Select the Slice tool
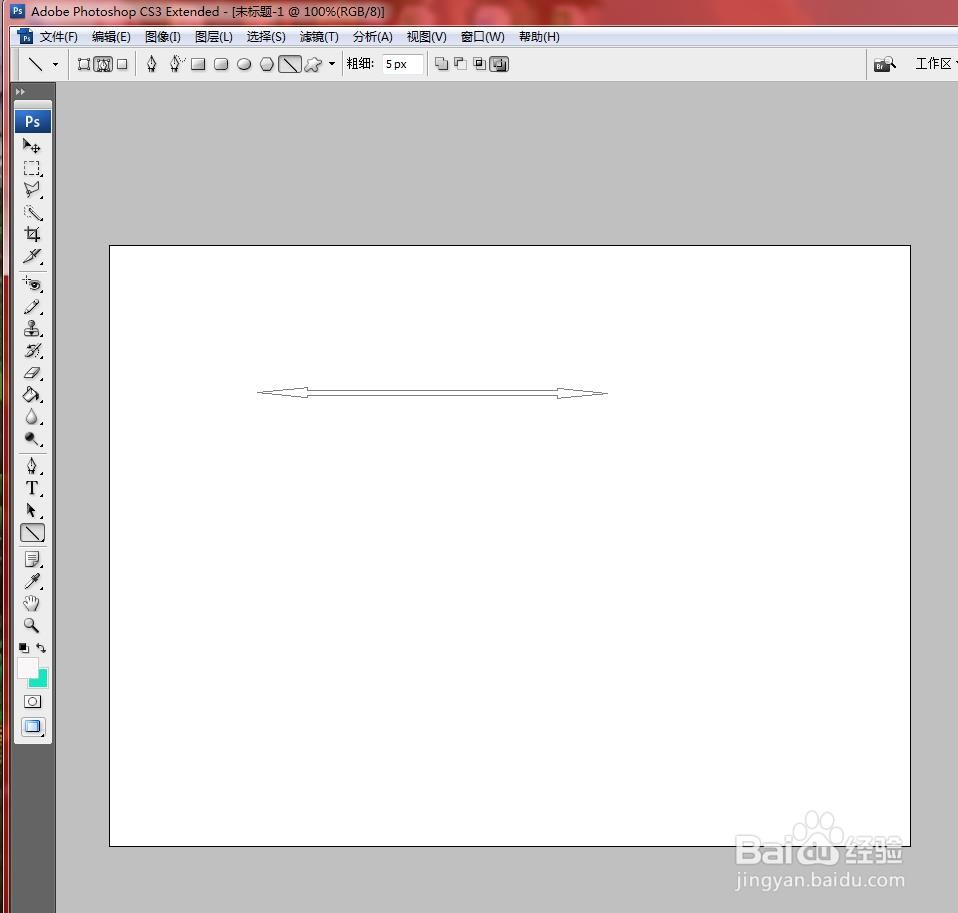This screenshot has height=913, width=958. tap(31, 256)
